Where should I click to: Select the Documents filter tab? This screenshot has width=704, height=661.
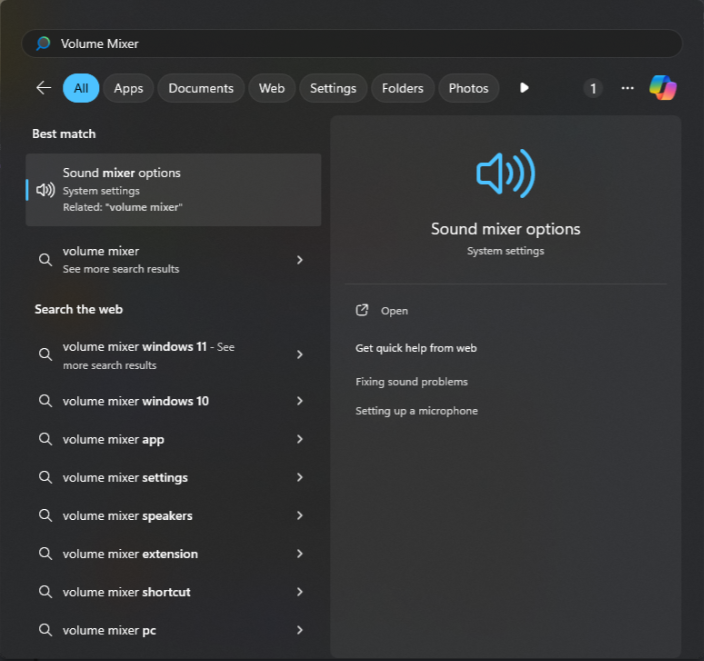pyautogui.click(x=201, y=88)
